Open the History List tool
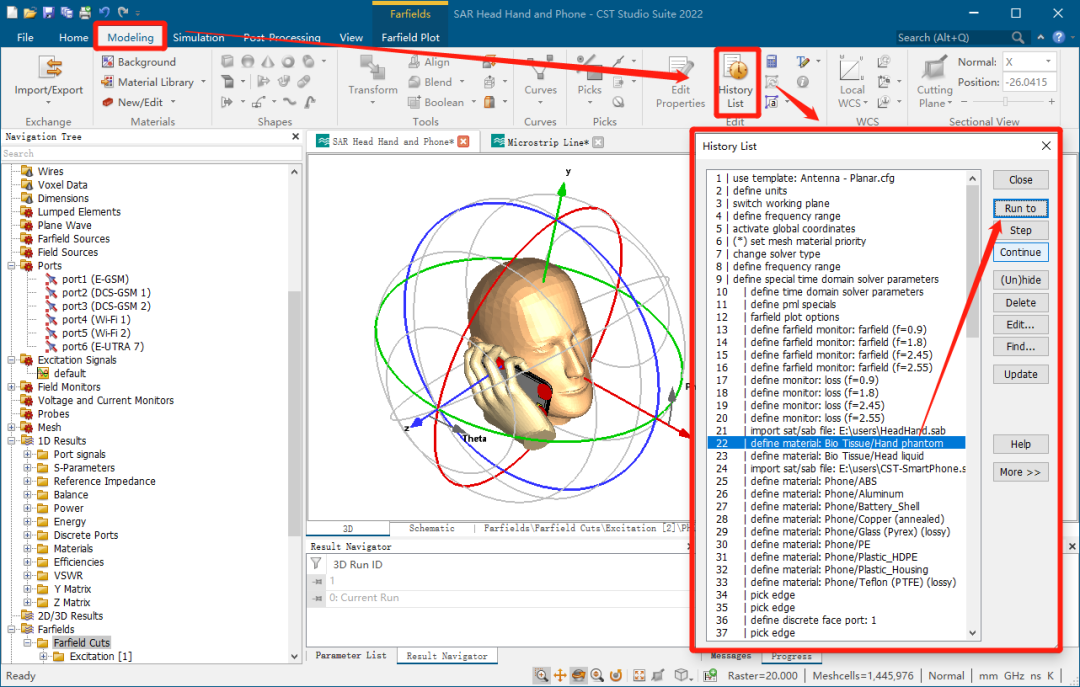The image size is (1080, 687). (x=735, y=81)
